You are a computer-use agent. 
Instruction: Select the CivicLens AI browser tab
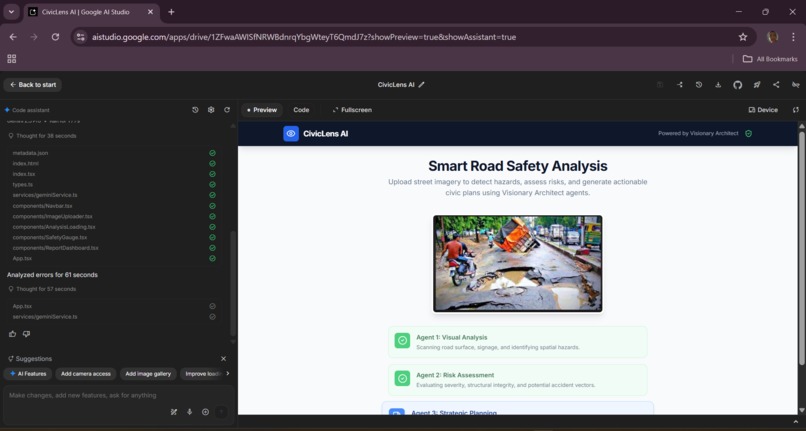91,12
